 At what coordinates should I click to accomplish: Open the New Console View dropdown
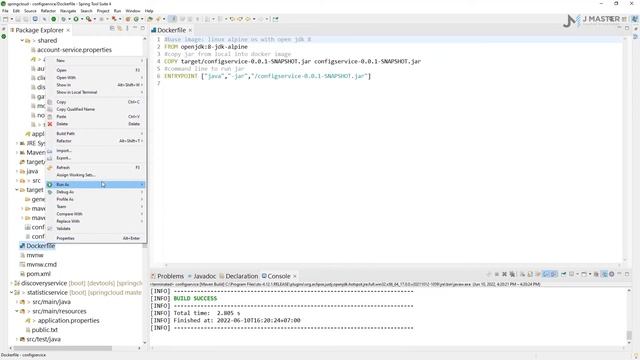pyautogui.click(x=590, y=274)
